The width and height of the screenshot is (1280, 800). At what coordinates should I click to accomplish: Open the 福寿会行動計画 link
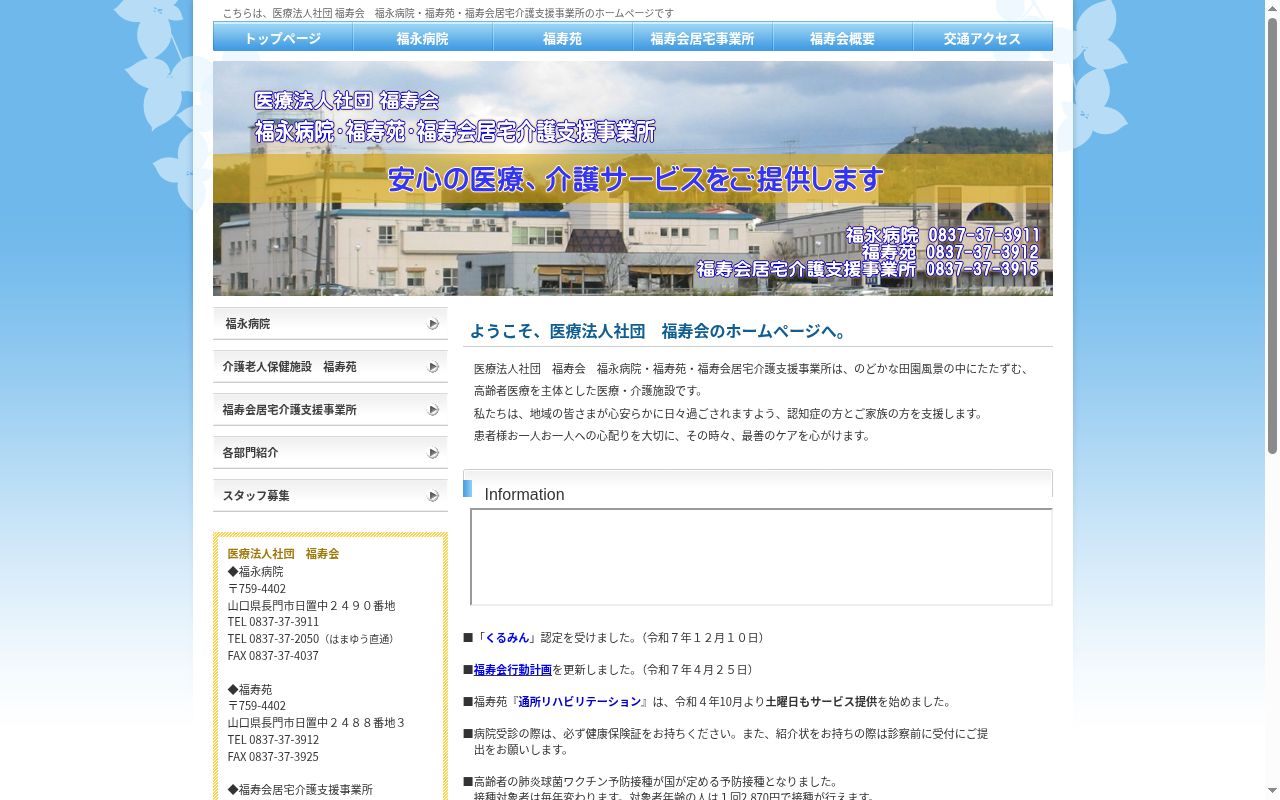pos(512,670)
